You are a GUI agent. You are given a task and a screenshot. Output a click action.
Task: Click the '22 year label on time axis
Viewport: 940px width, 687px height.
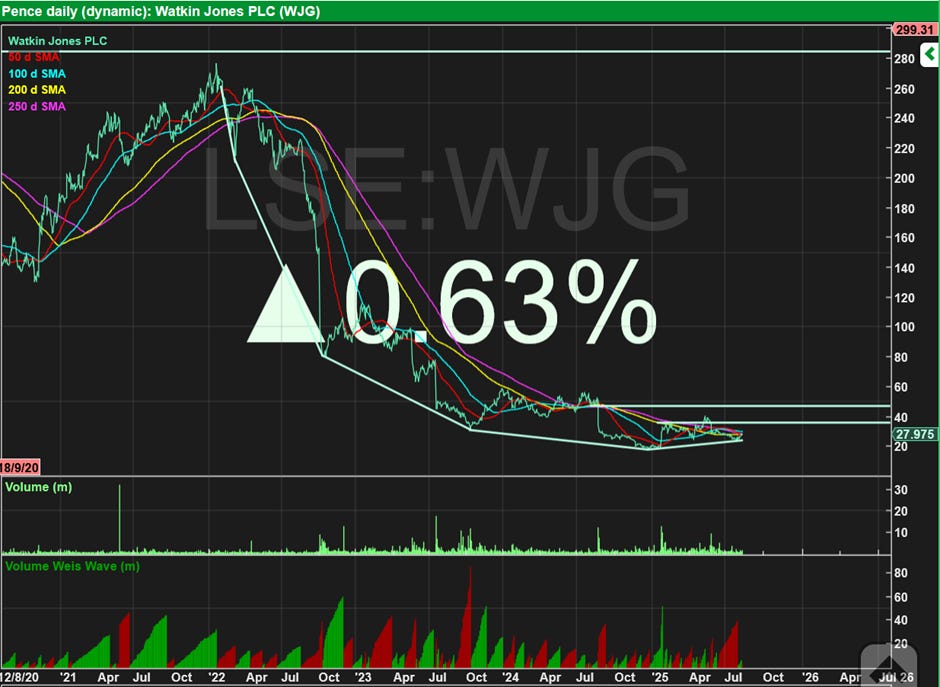[216, 677]
